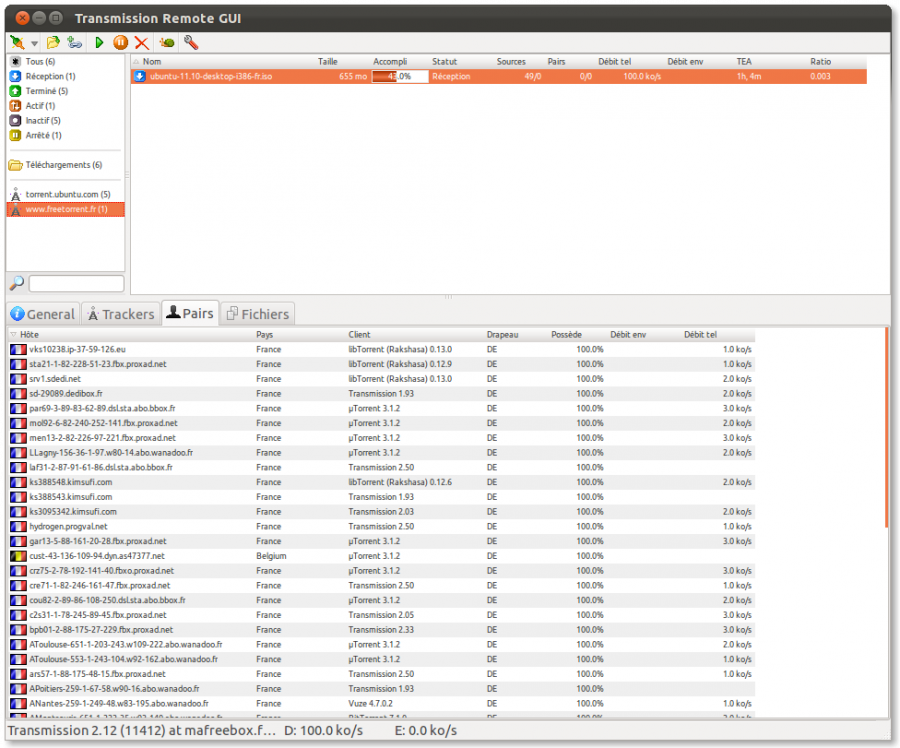Click the magnifier search icon
The image size is (900, 748).
pyautogui.click(x=17, y=282)
